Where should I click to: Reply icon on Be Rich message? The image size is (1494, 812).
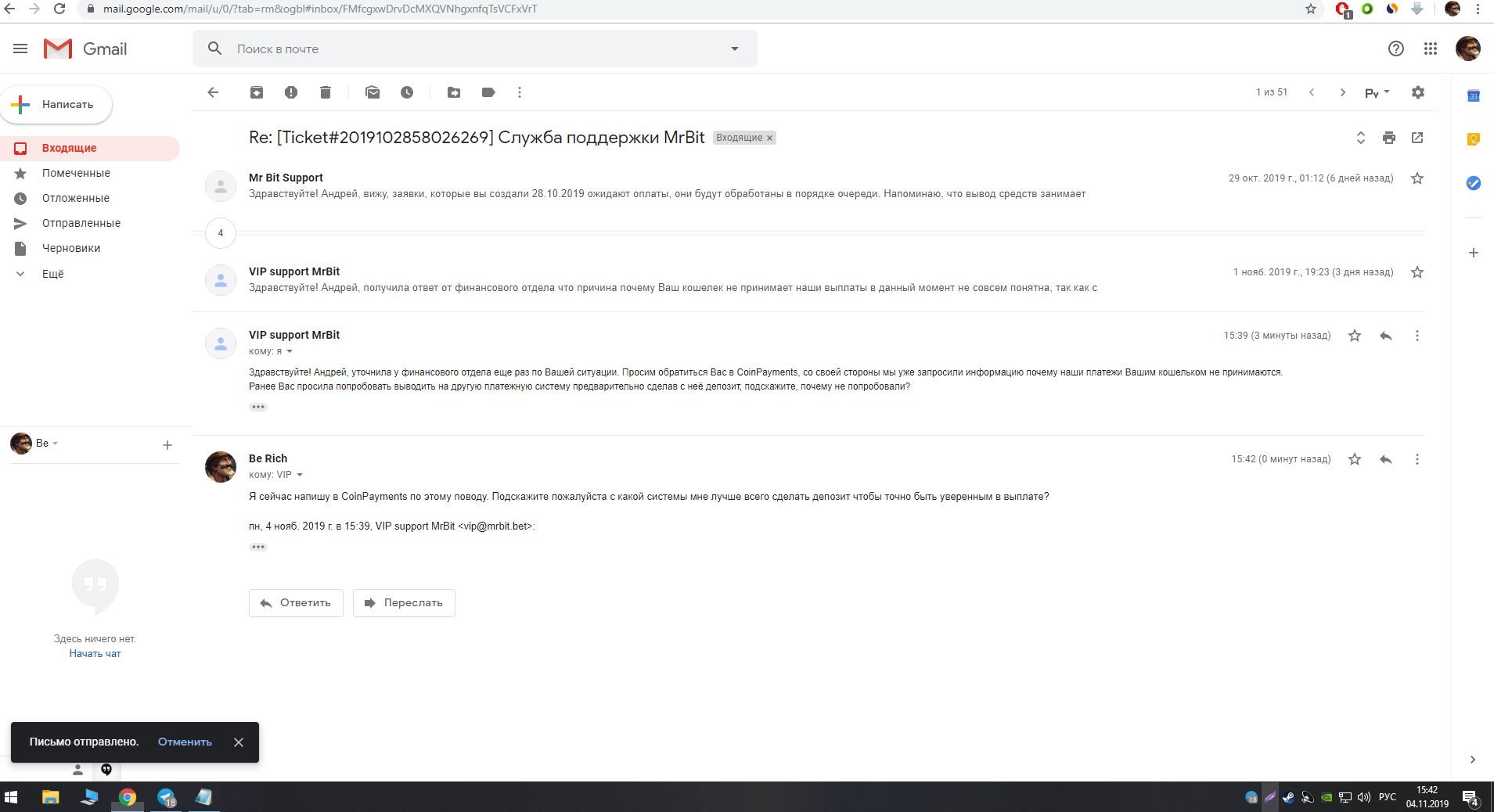coord(1386,459)
